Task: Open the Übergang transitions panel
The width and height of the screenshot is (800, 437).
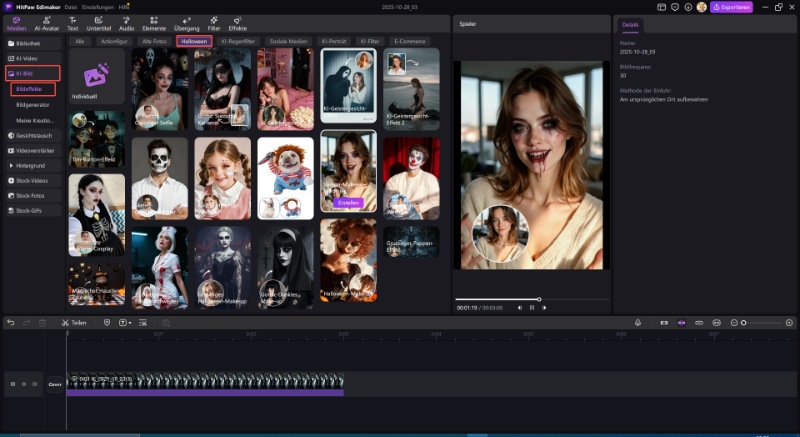Action: pyautogui.click(x=186, y=23)
